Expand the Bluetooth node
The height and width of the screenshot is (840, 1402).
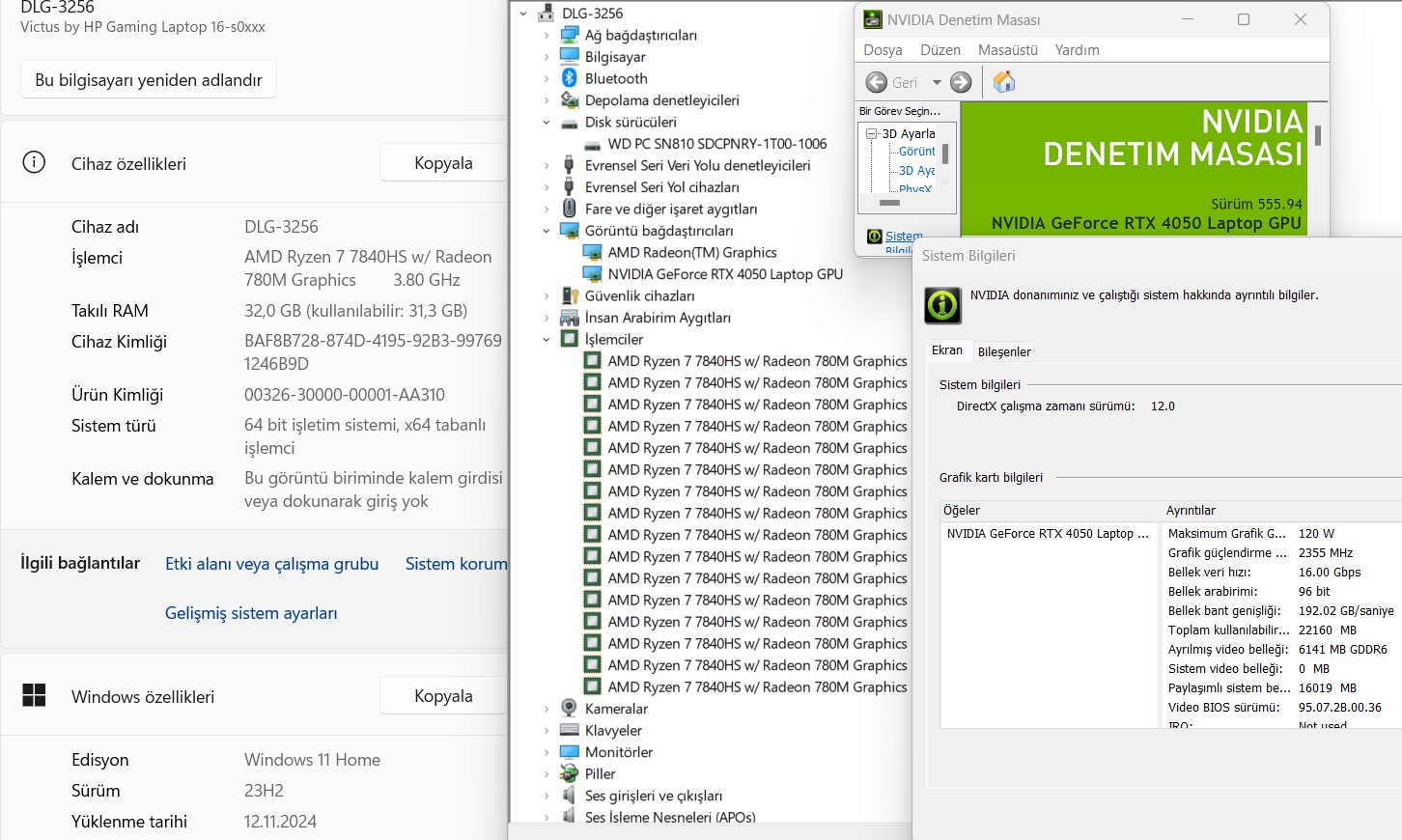coord(547,78)
